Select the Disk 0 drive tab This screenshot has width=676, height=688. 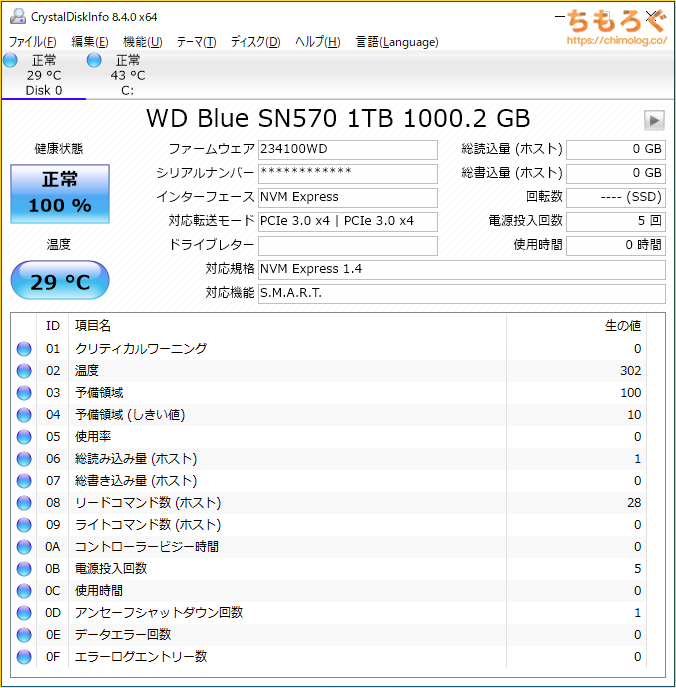point(43,75)
